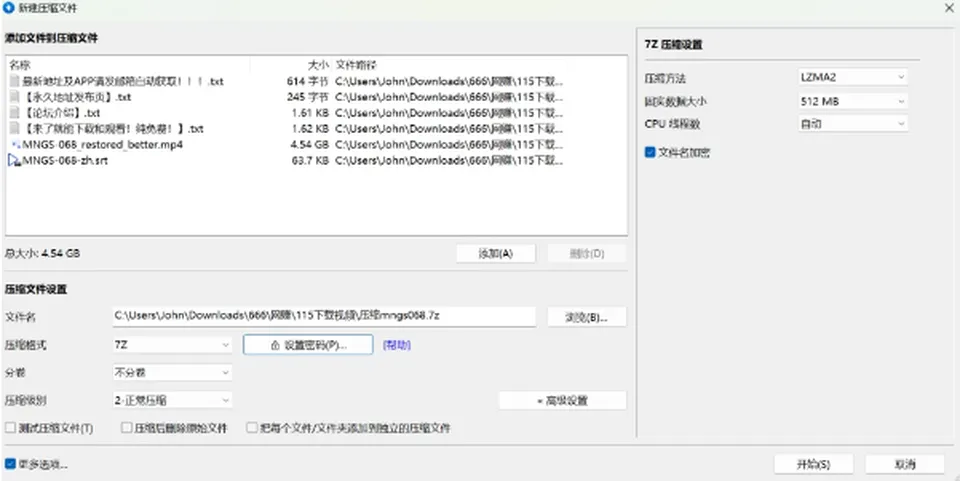Enable 把每个文件/文件夹添加到独立的压缩文件 checkbox
The image size is (960, 481).
pos(252,428)
